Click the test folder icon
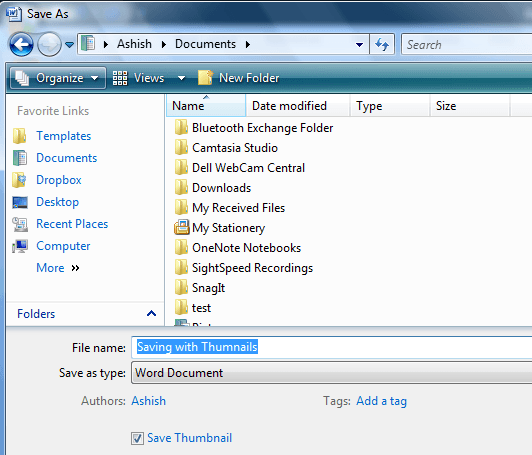This screenshot has width=532, height=455. coord(181,308)
